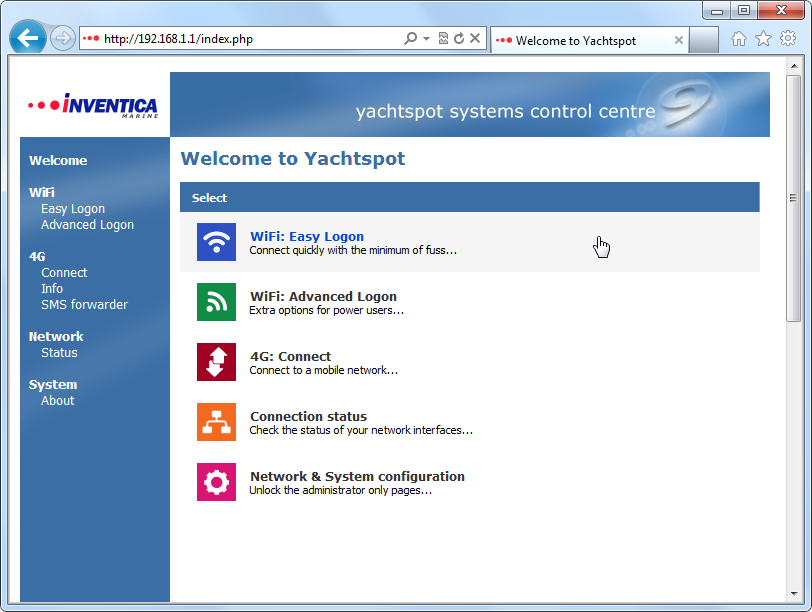Follow the Connection status link

pos(309,417)
